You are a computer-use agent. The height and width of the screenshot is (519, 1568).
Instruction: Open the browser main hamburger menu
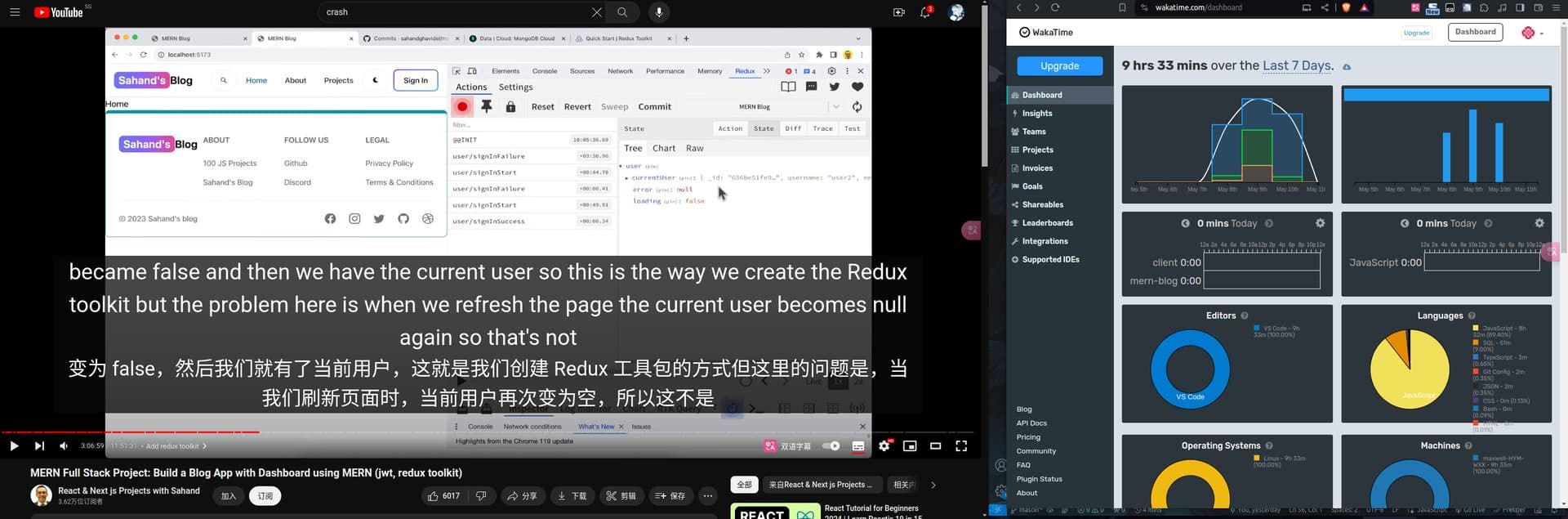[1557, 7]
